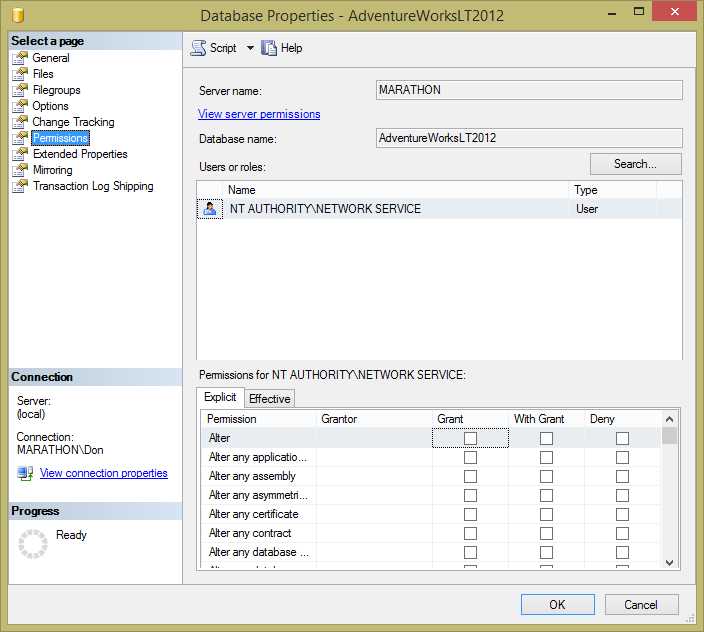Image resolution: width=704 pixels, height=632 pixels.
Task: Click the Mirroring page icon
Action: tap(20, 170)
